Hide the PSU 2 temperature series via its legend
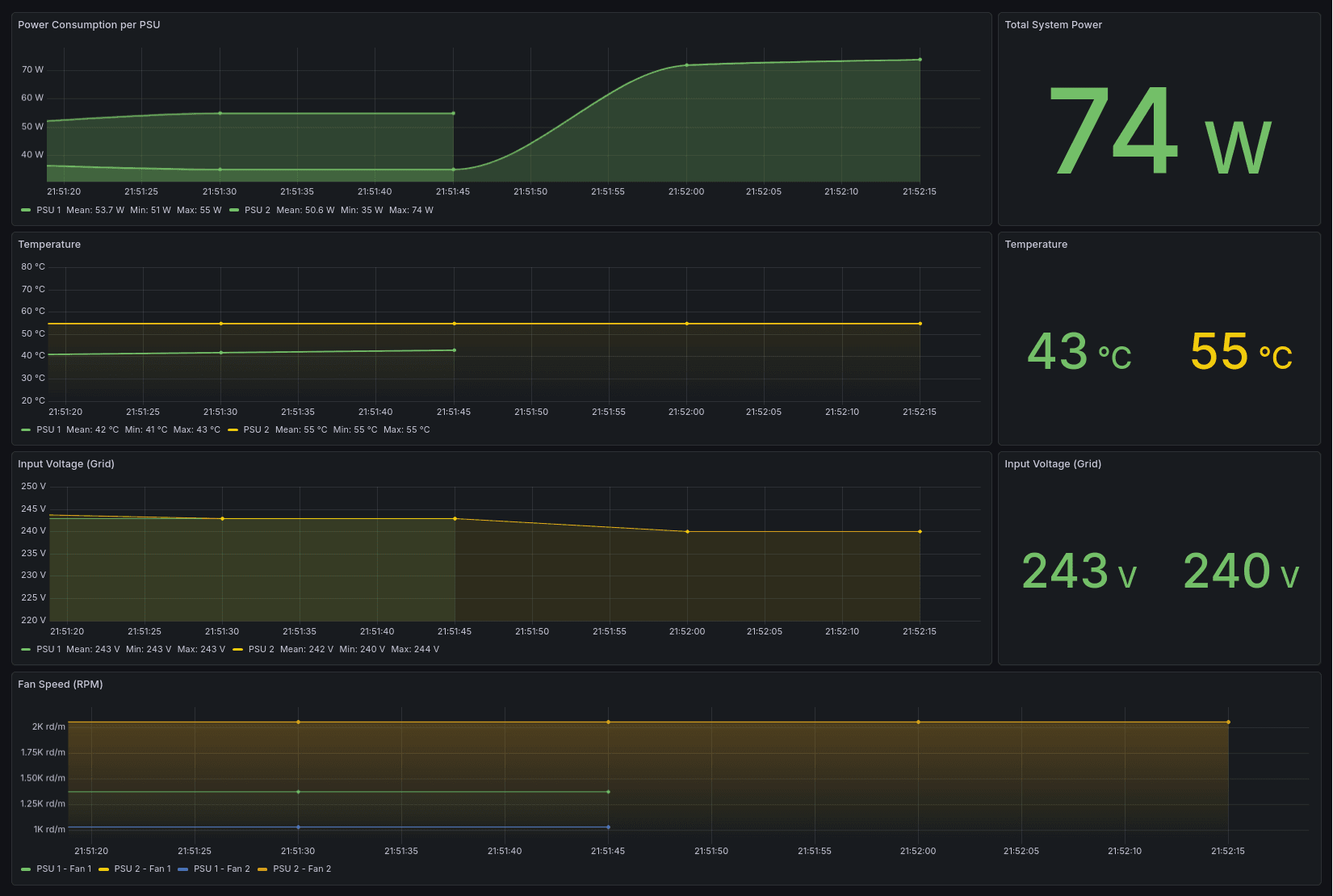The width and height of the screenshot is (1333, 896). click(x=258, y=429)
